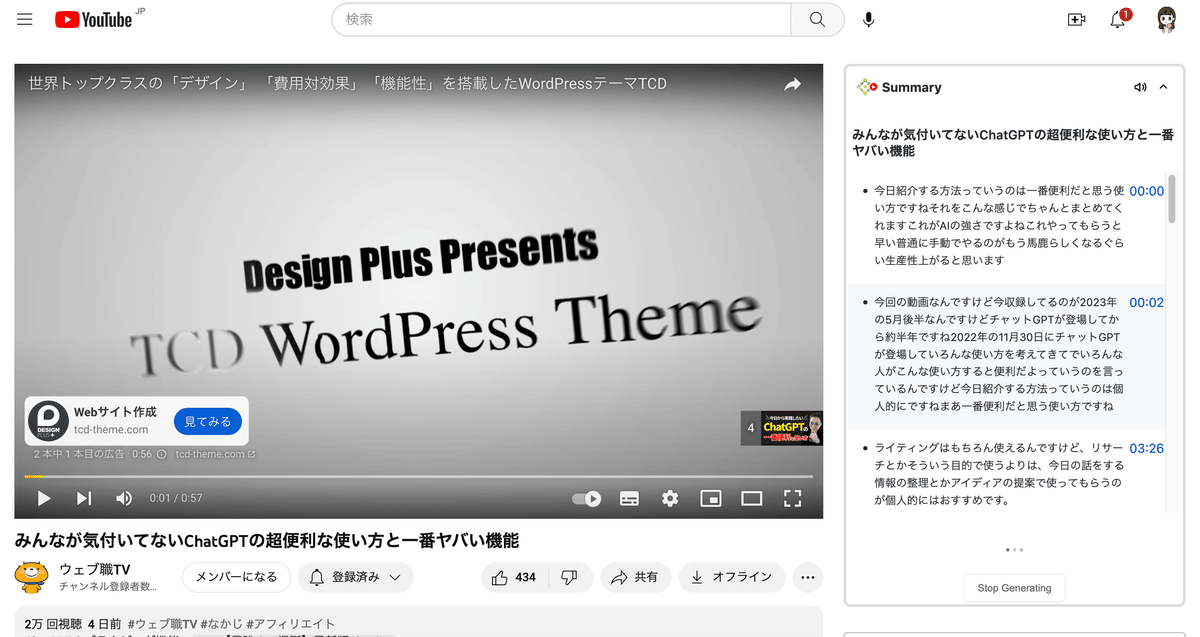Mute the video volume

124,498
